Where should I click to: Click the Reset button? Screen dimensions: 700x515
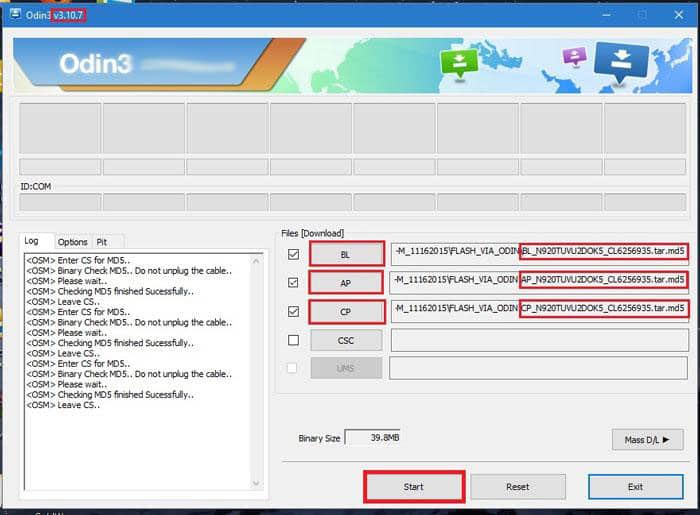click(518, 487)
